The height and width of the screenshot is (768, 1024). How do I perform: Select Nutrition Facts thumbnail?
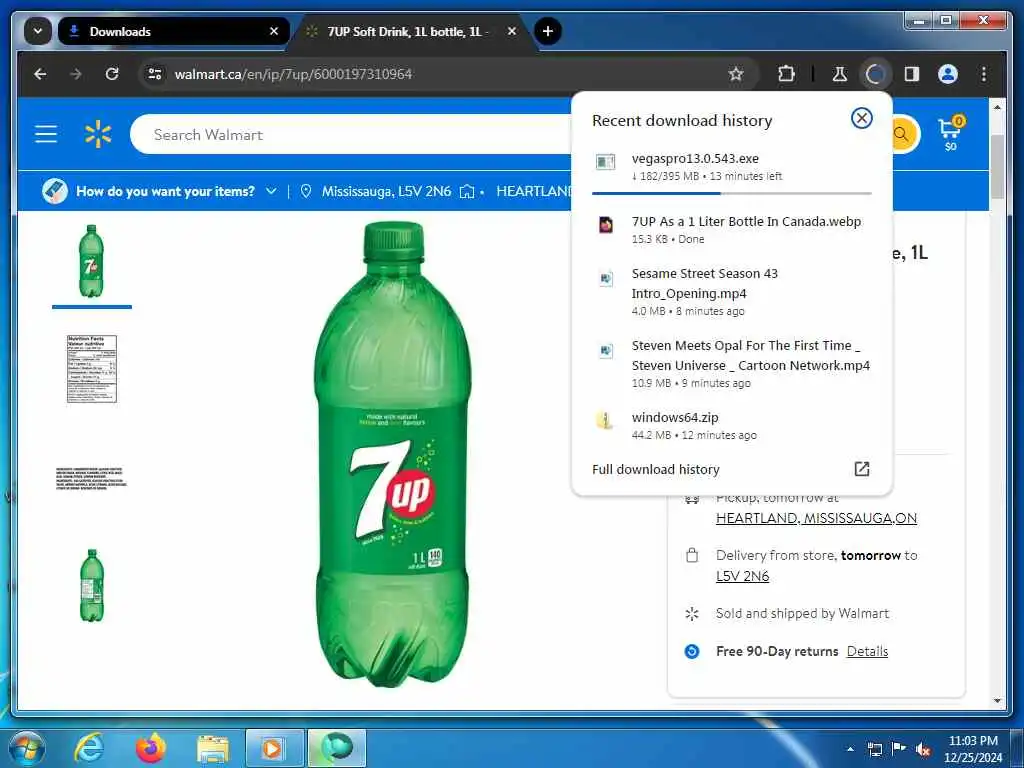(91, 369)
